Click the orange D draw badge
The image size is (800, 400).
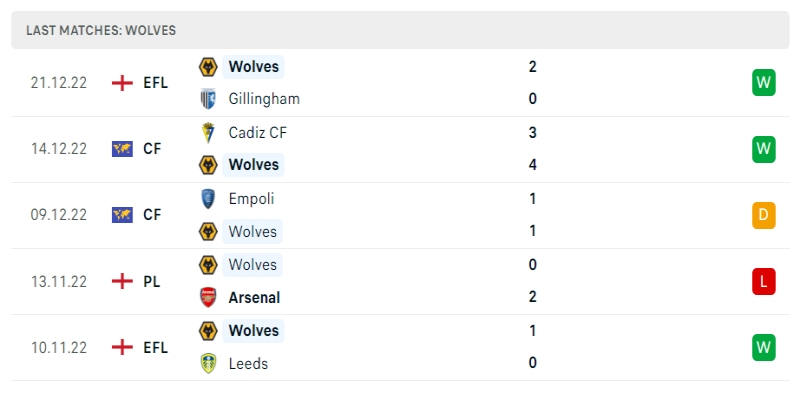[x=764, y=215]
